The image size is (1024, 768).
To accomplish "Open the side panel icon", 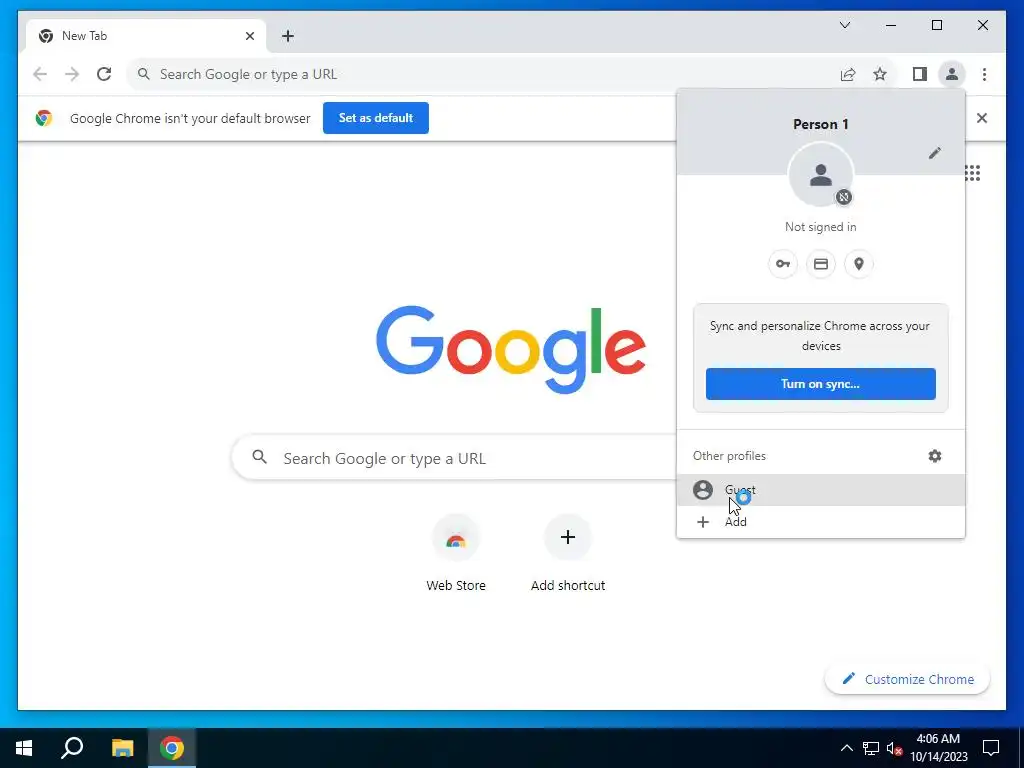I will pyautogui.click(x=920, y=74).
